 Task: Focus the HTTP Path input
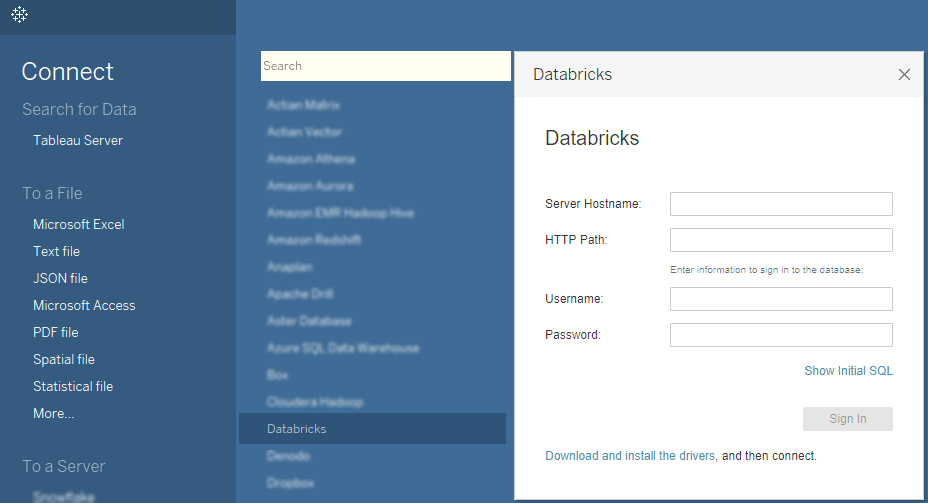tap(780, 240)
